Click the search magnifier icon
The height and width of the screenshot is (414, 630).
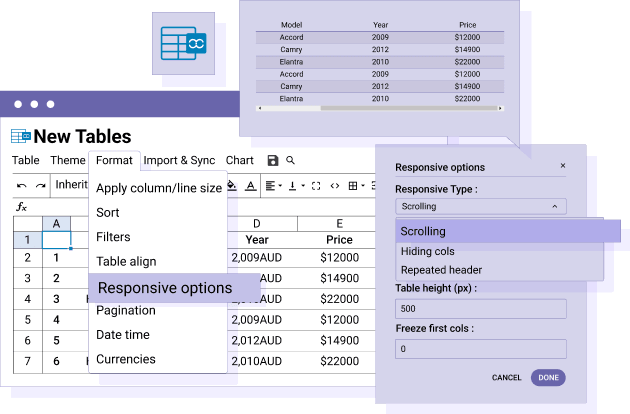coord(291,160)
